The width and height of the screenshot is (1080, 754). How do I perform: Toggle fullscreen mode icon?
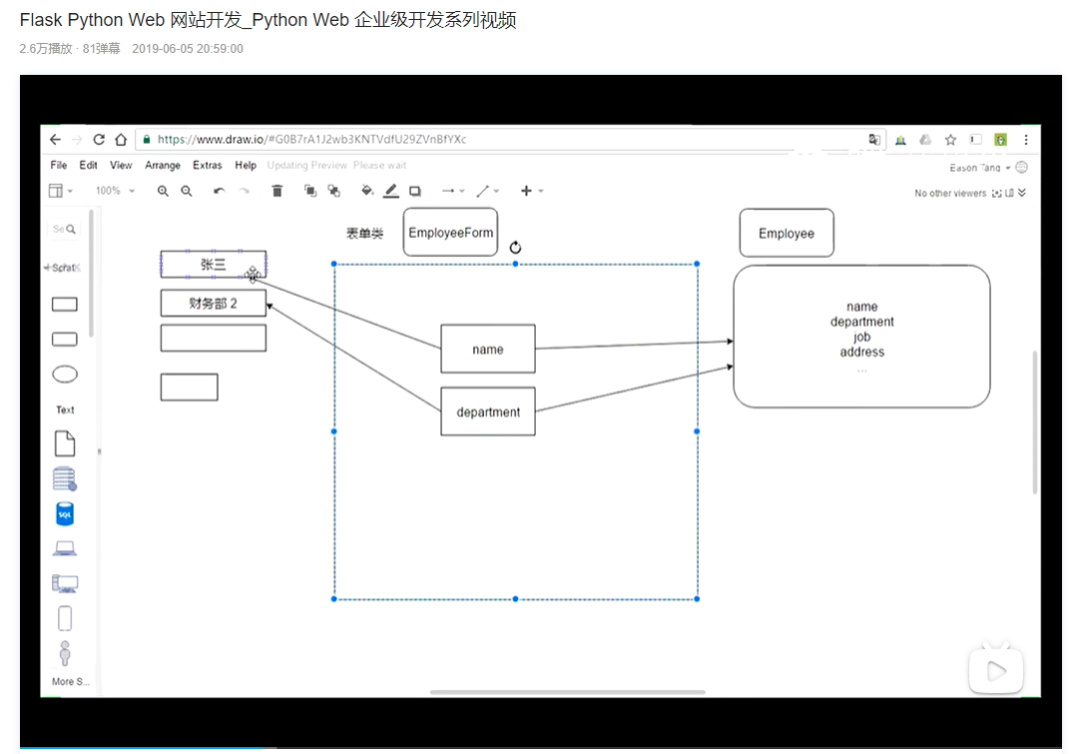coord(997,193)
